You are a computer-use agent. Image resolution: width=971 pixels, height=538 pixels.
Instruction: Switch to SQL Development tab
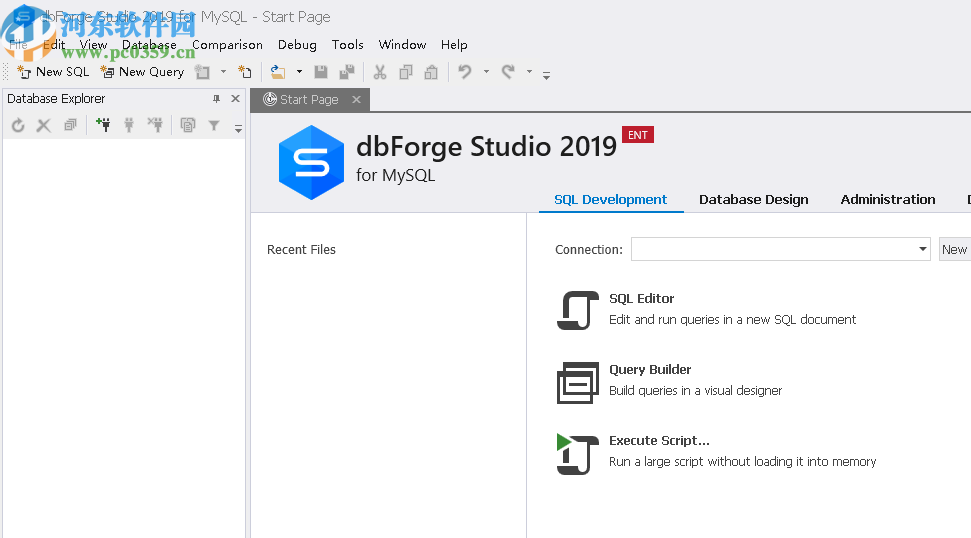point(611,199)
